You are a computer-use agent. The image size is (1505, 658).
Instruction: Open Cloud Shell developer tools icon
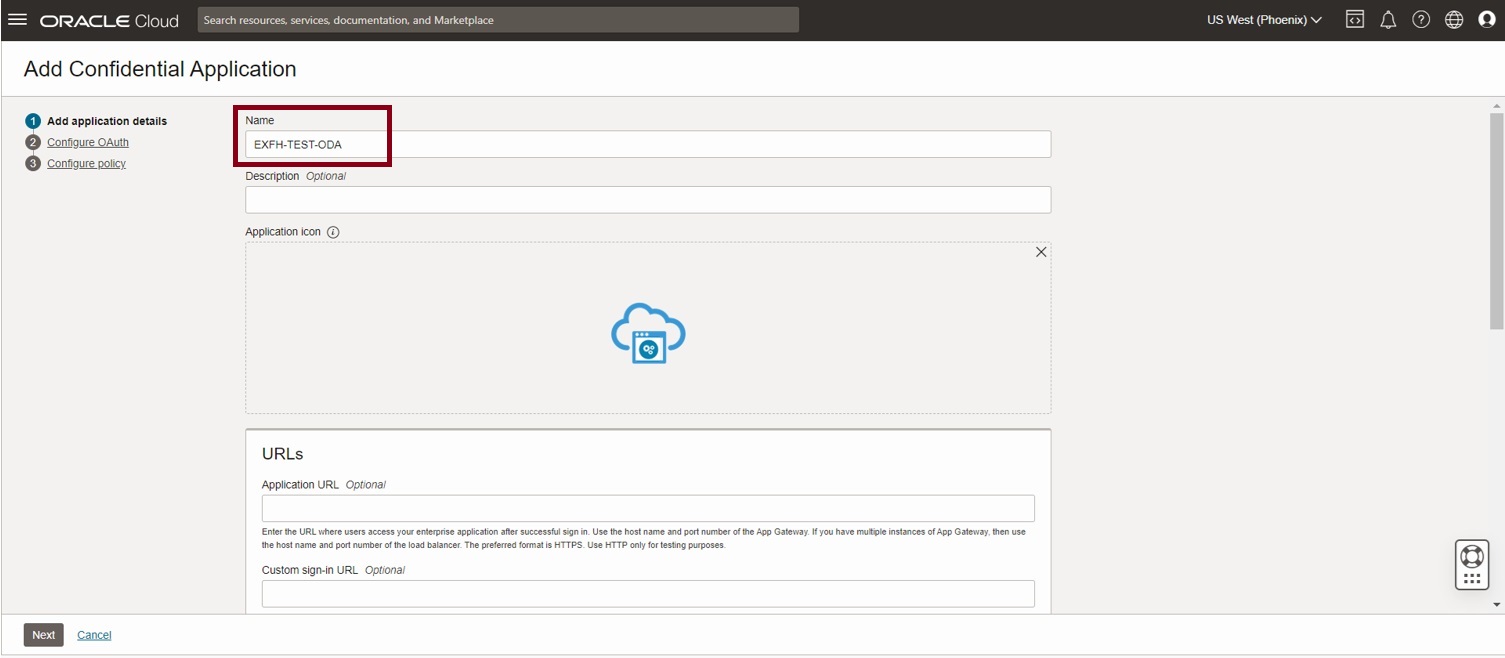1354,20
